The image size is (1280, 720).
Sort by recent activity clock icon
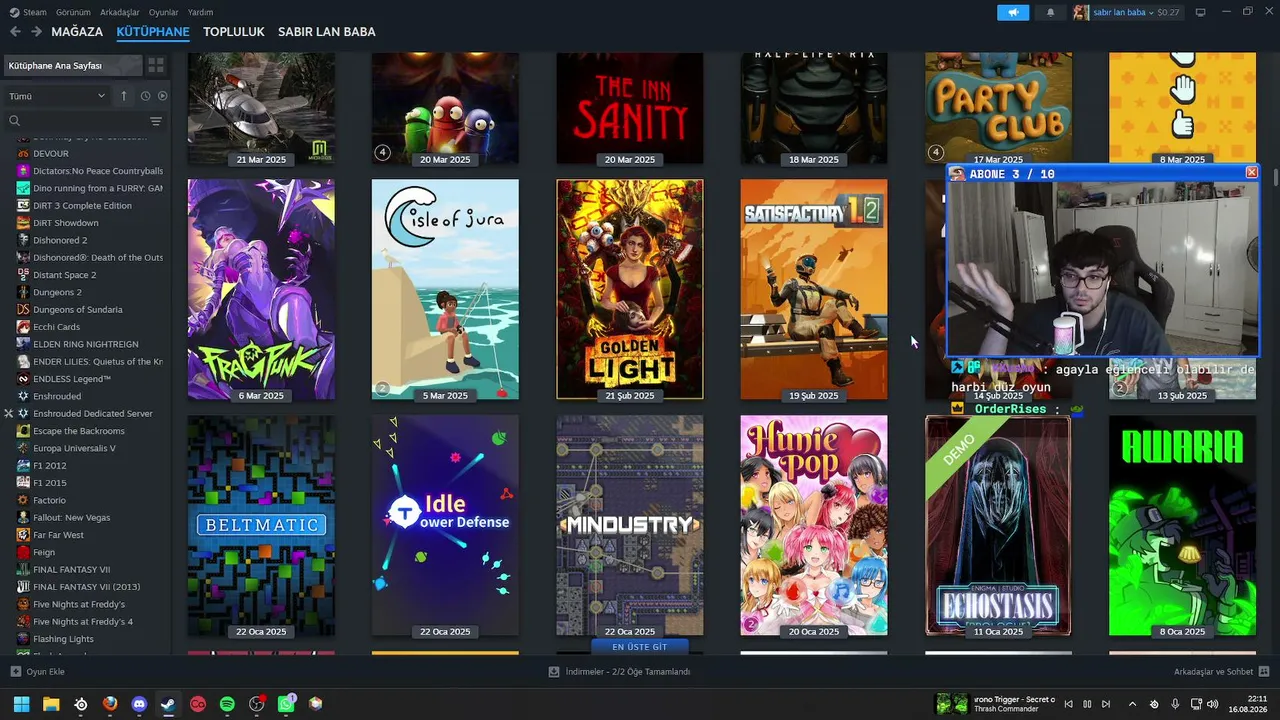coord(145,96)
